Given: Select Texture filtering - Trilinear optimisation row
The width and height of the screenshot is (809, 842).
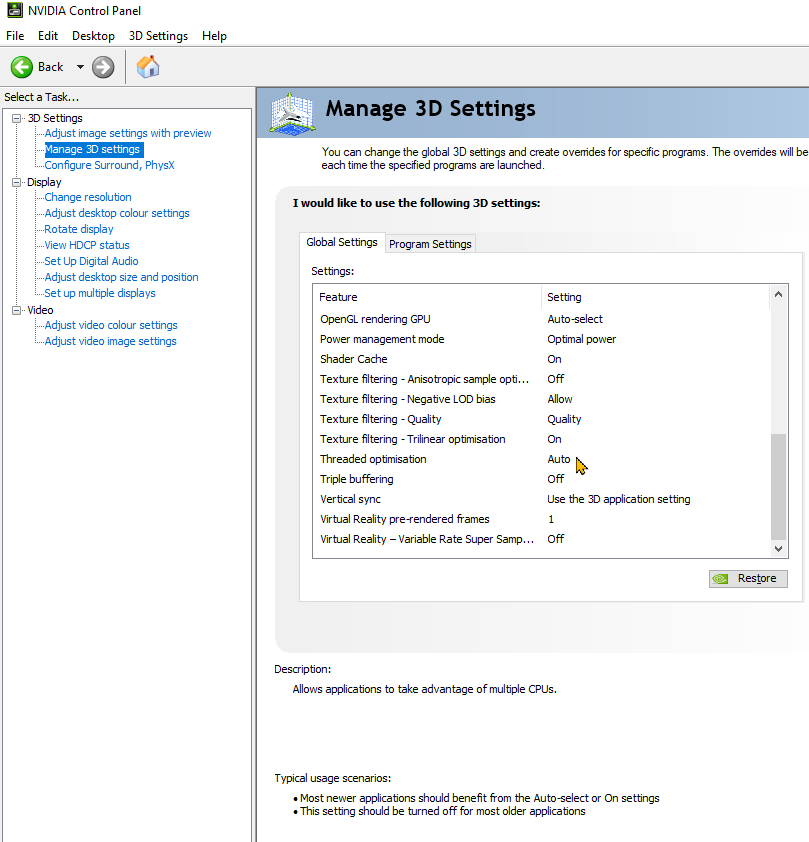Looking at the screenshot, I should click(541, 439).
